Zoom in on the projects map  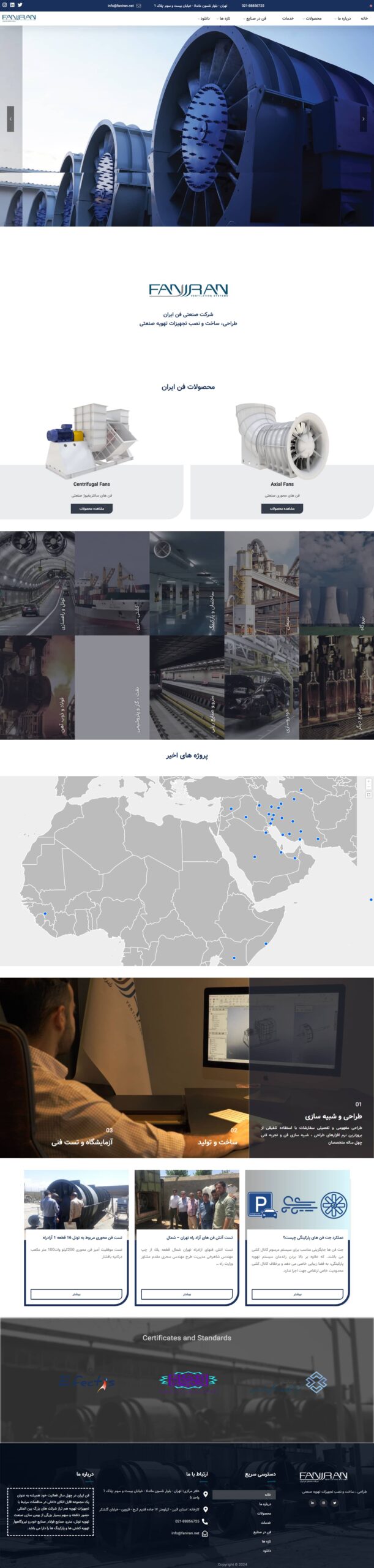[x=368, y=781]
